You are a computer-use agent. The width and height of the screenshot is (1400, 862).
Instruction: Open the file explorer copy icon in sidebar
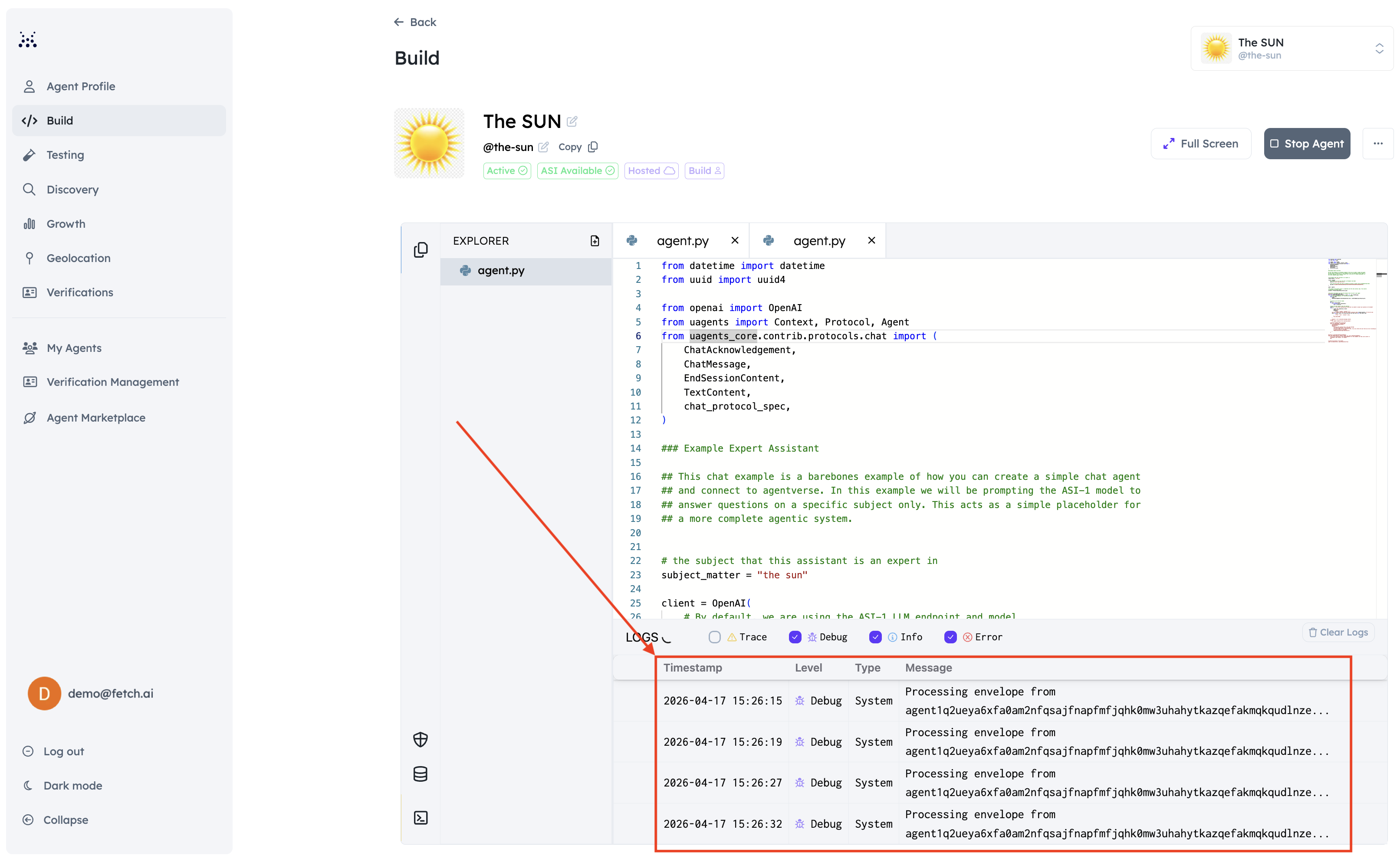coord(420,250)
